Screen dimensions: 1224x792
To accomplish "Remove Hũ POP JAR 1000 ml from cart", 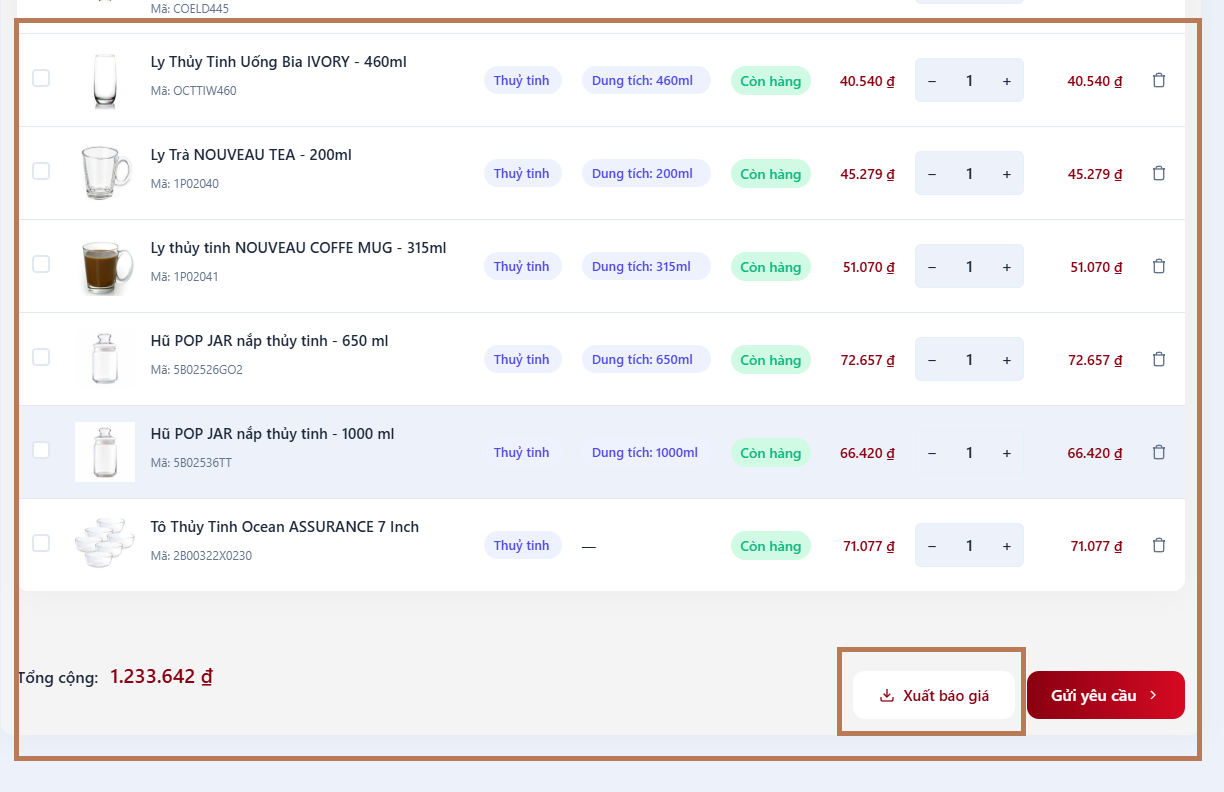I will coord(1159,452).
